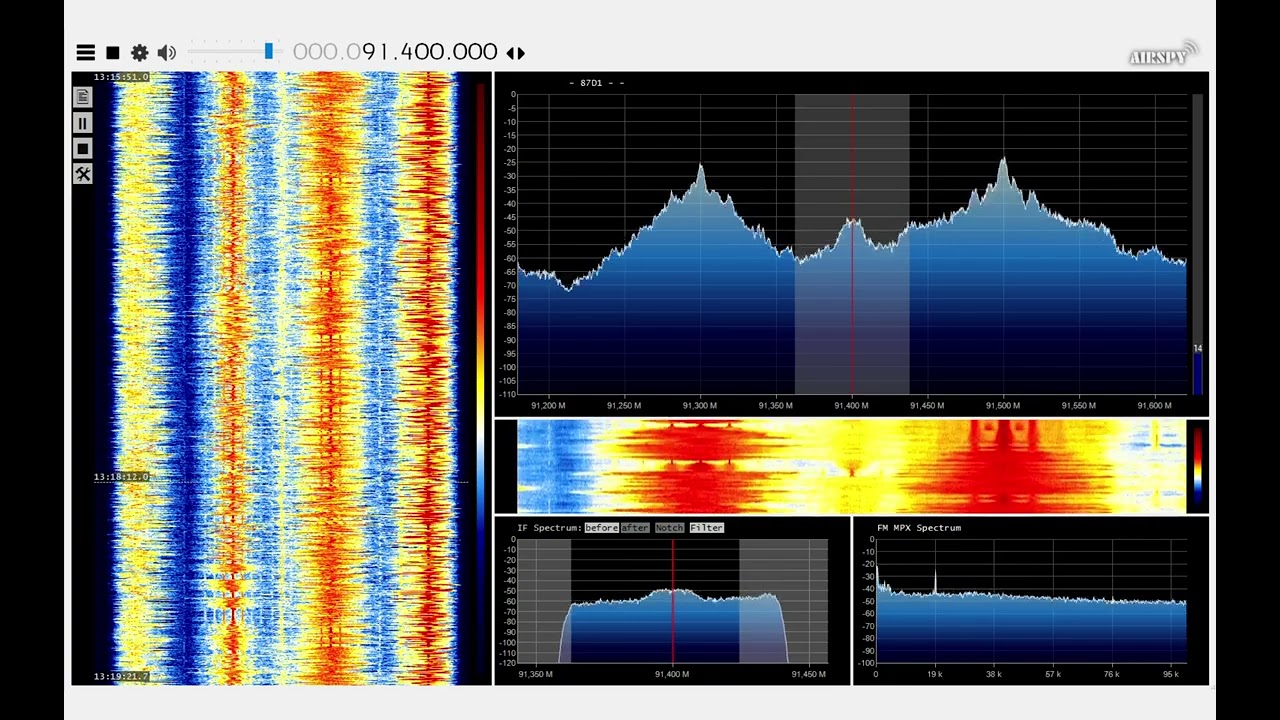Adjust the volume slider handle
The width and height of the screenshot is (1280, 720).
pyautogui.click(x=268, y=51)
